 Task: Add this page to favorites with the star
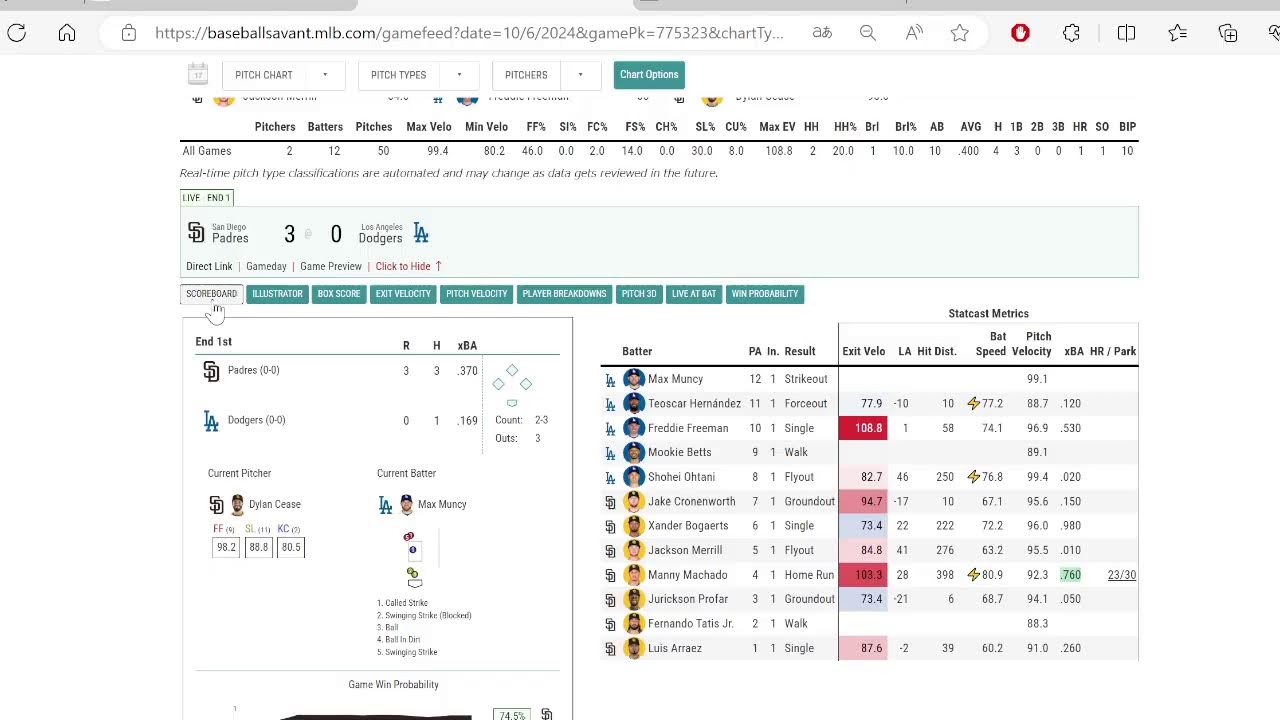960,33
